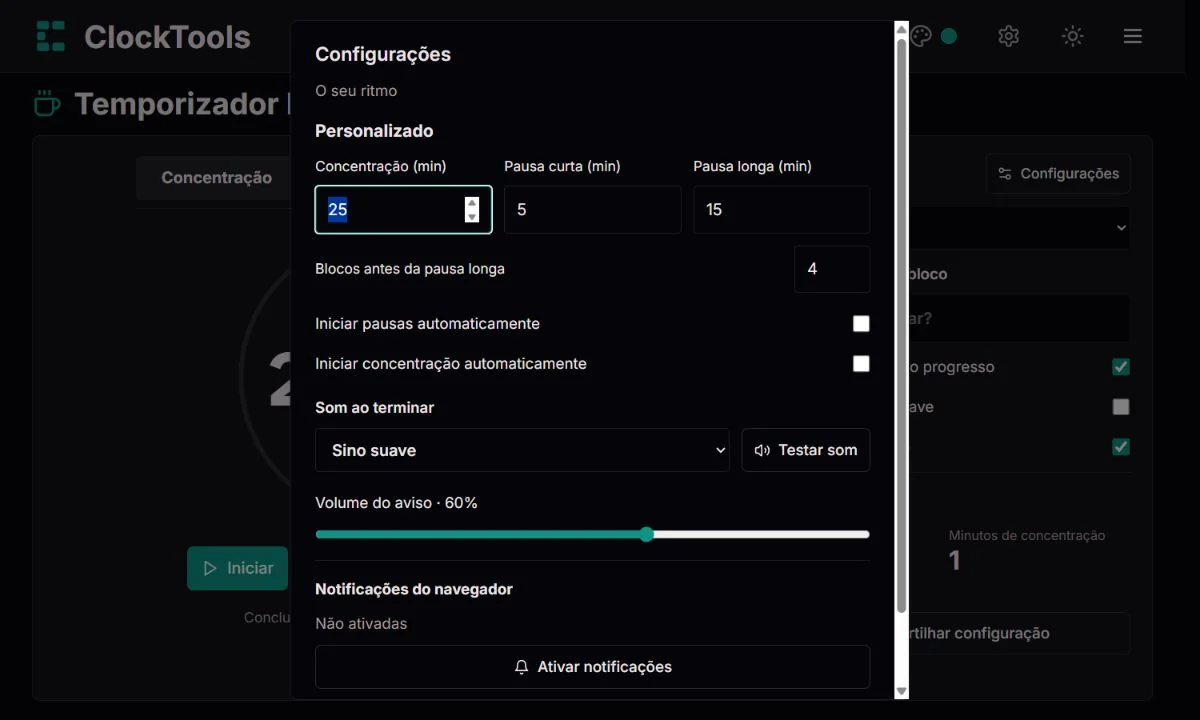Click the background Configurações button
The width and height of the screenshot is (1200, 720).
click(1058, 174)
